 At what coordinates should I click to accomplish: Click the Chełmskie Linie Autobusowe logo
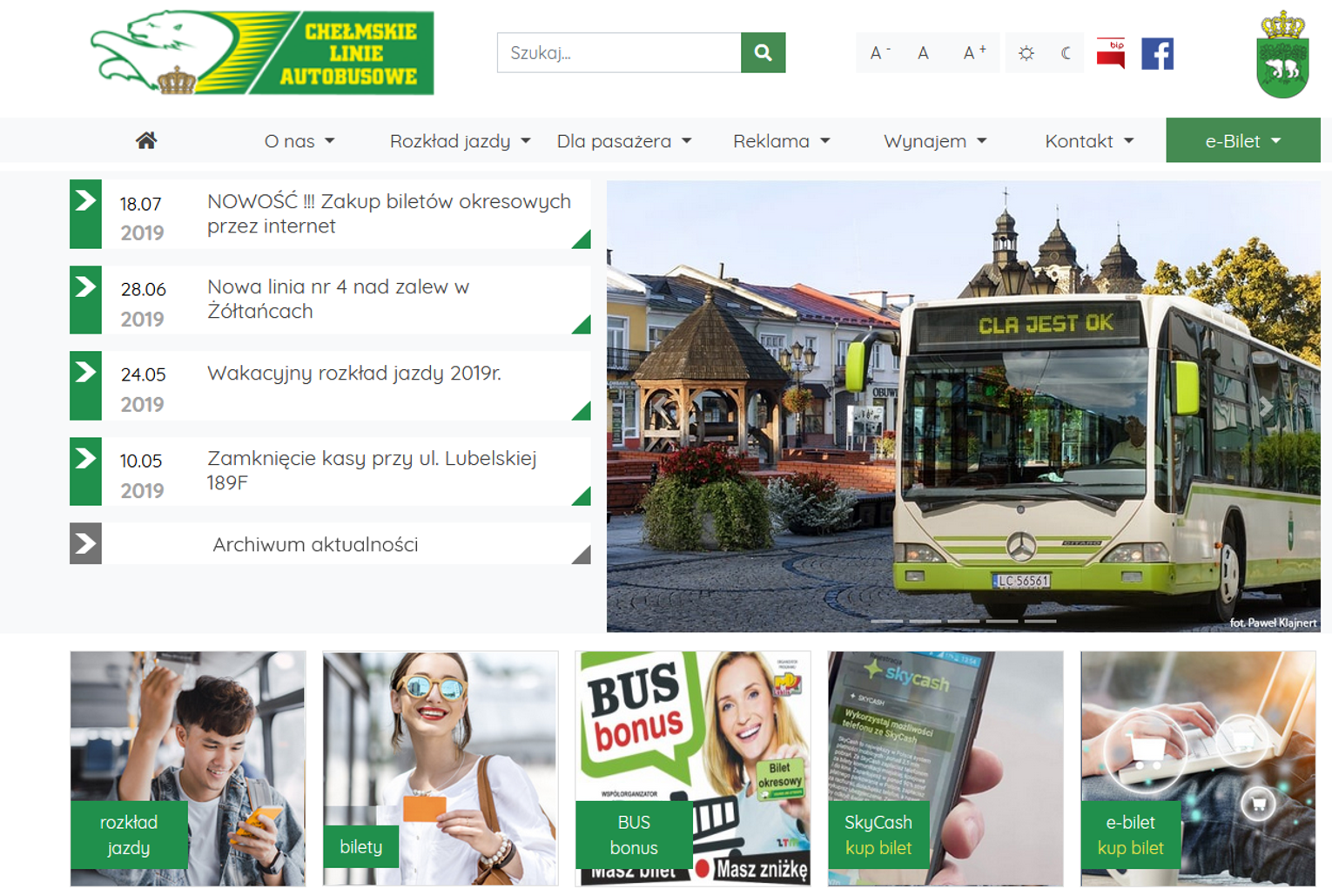pos(262,53)
